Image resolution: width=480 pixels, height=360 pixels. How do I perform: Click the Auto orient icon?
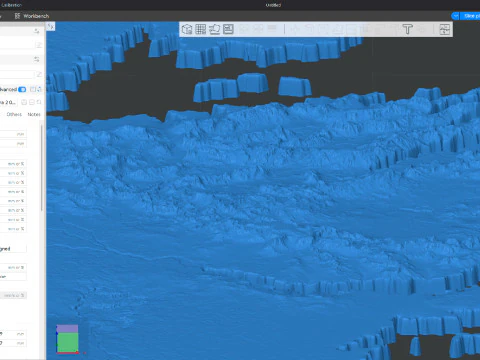pyautogui.click(x=214, y=29)
